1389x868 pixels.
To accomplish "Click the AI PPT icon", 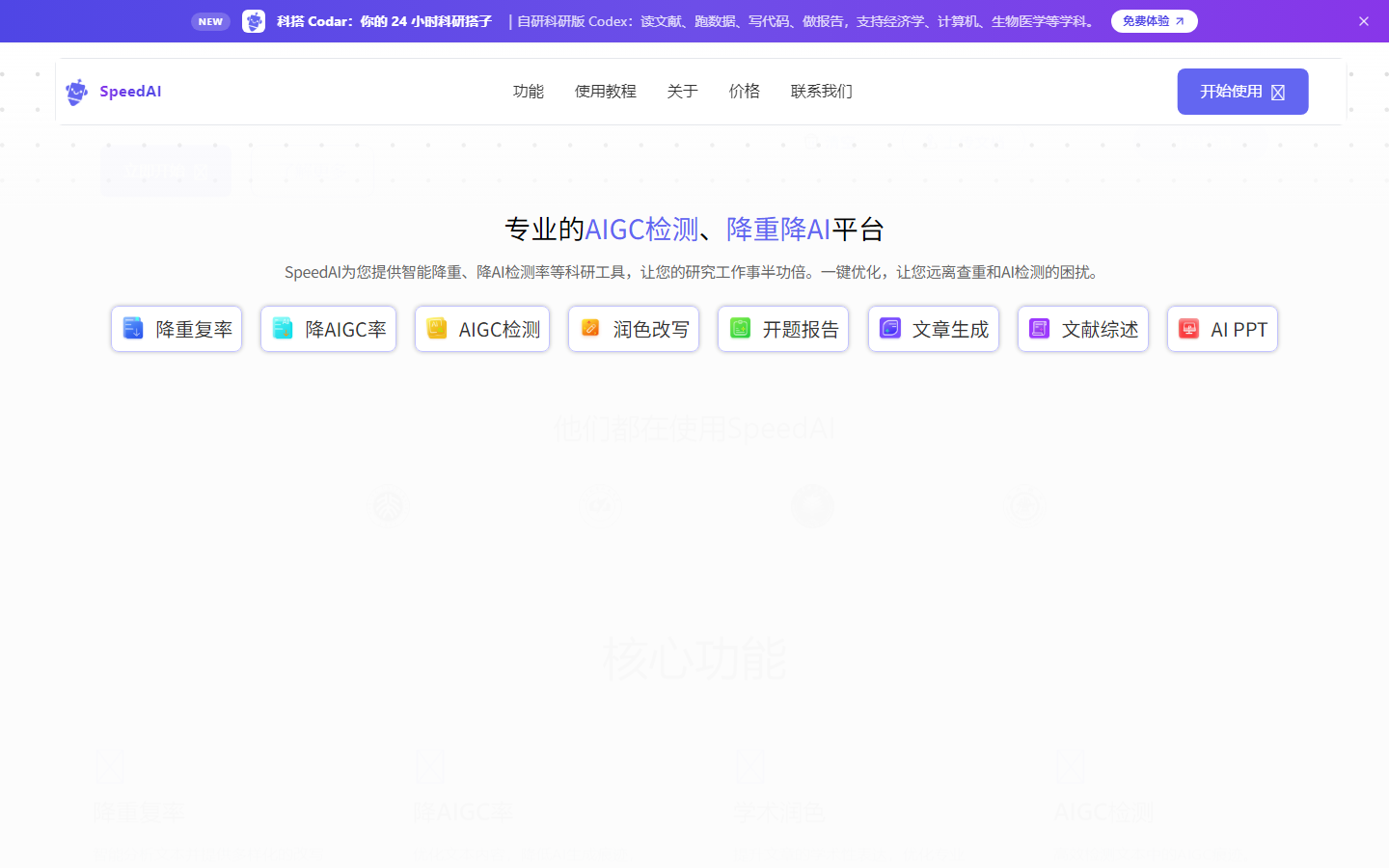I will (1189, 328).
